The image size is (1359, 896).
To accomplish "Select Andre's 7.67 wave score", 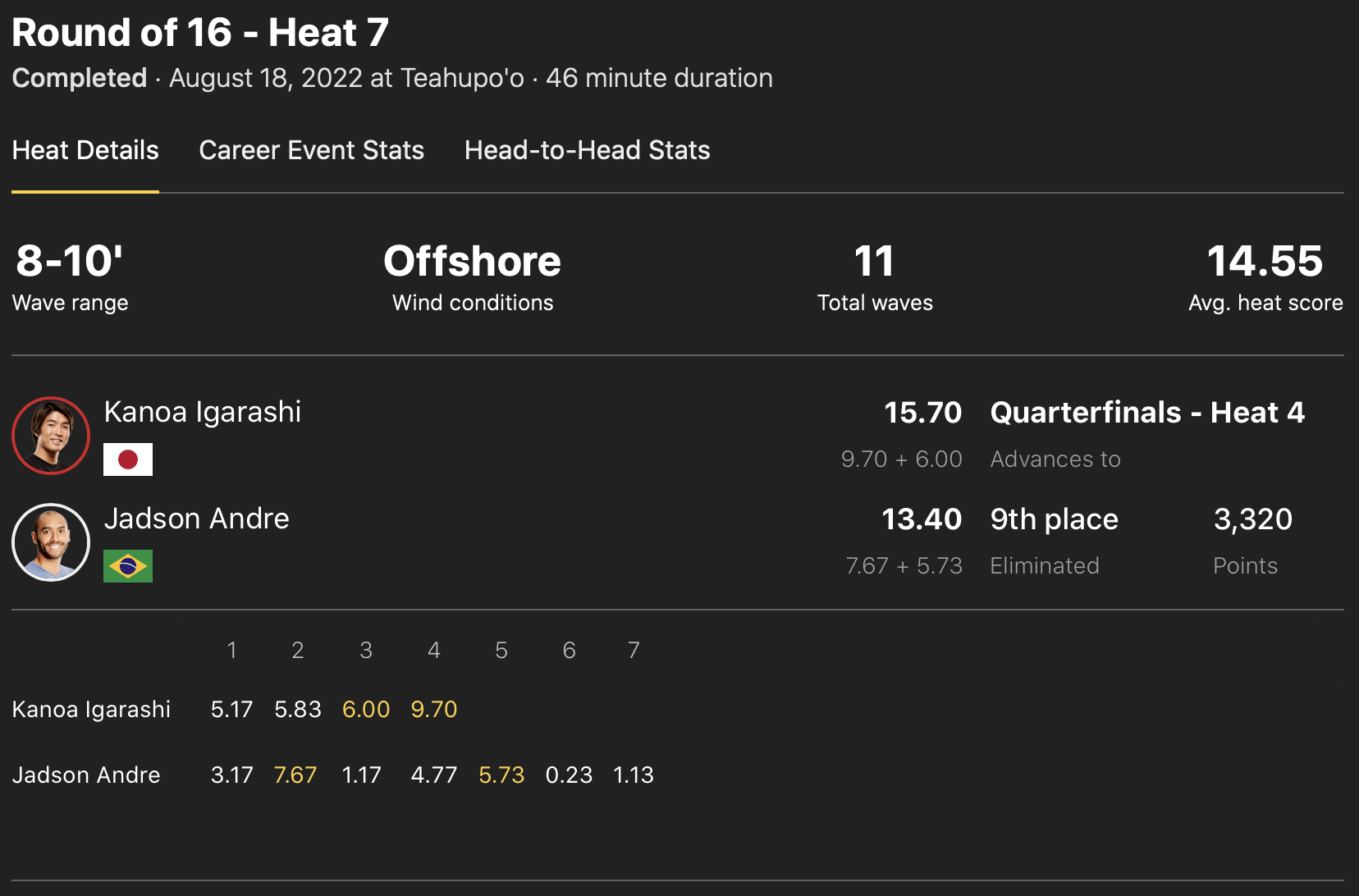I will coord(295,775).
